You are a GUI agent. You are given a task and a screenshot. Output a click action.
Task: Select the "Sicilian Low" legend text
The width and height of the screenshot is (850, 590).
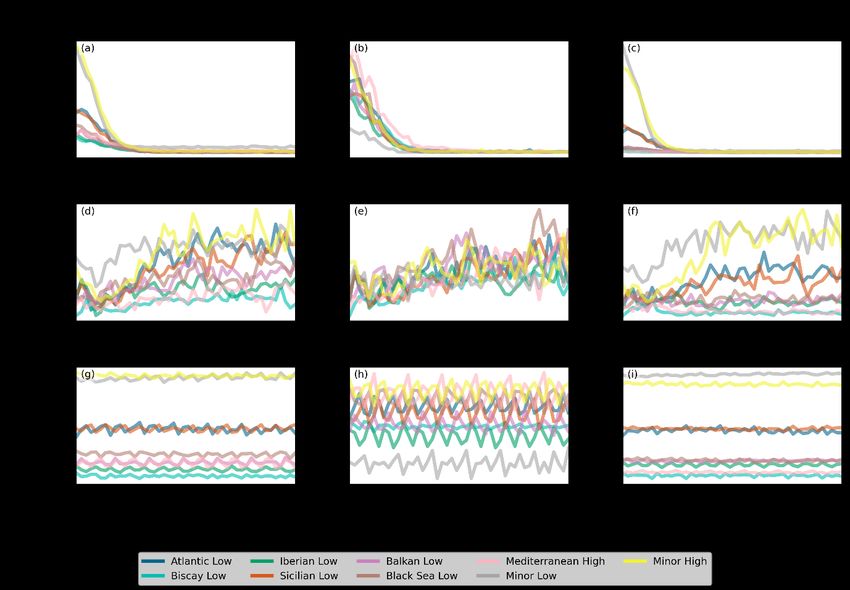click(309, 576)
